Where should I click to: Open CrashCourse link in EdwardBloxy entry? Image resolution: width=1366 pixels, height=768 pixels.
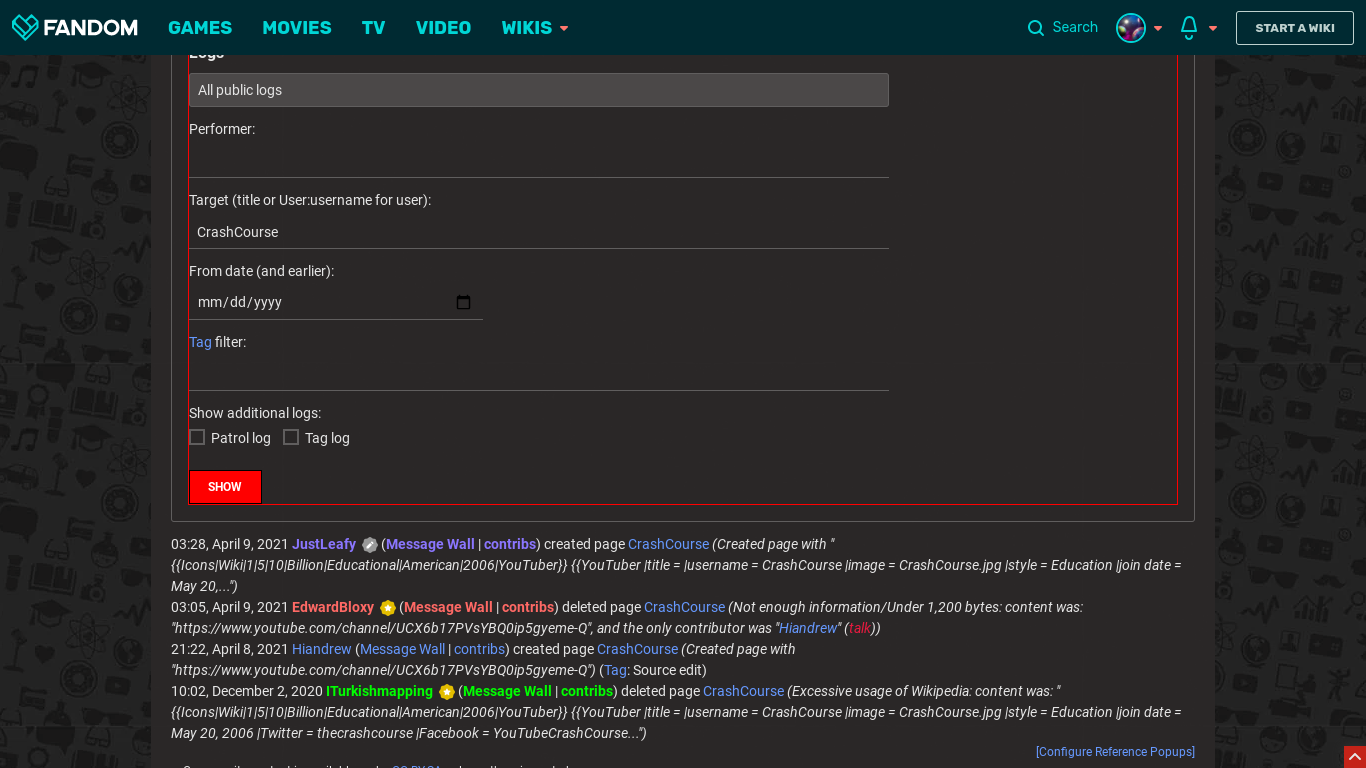click(x=684, y=607)
